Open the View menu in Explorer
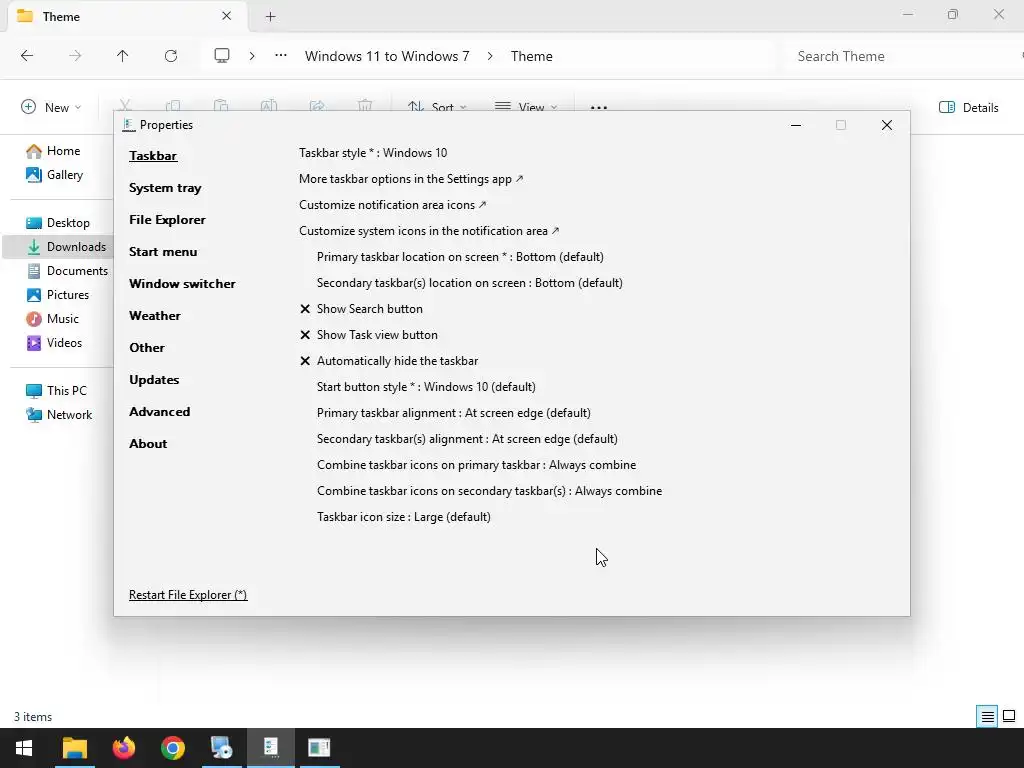The height and width of the screenshot is (768, 1024). coord(526,107)
